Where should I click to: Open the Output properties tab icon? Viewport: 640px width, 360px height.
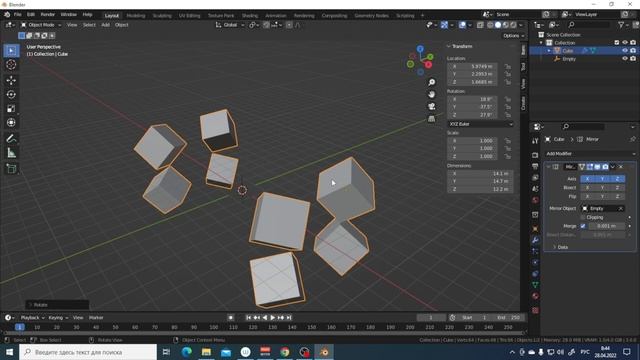coord(535,167)
